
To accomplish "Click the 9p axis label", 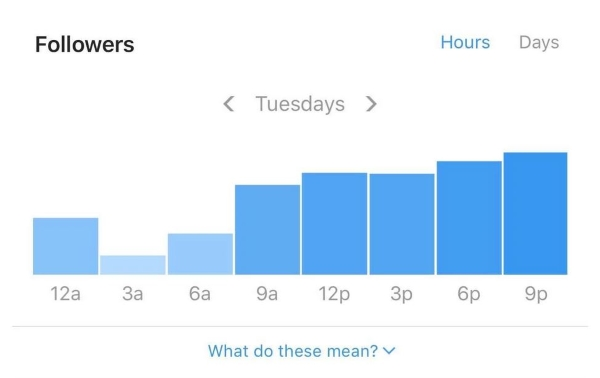I will (x=536, y=295).
